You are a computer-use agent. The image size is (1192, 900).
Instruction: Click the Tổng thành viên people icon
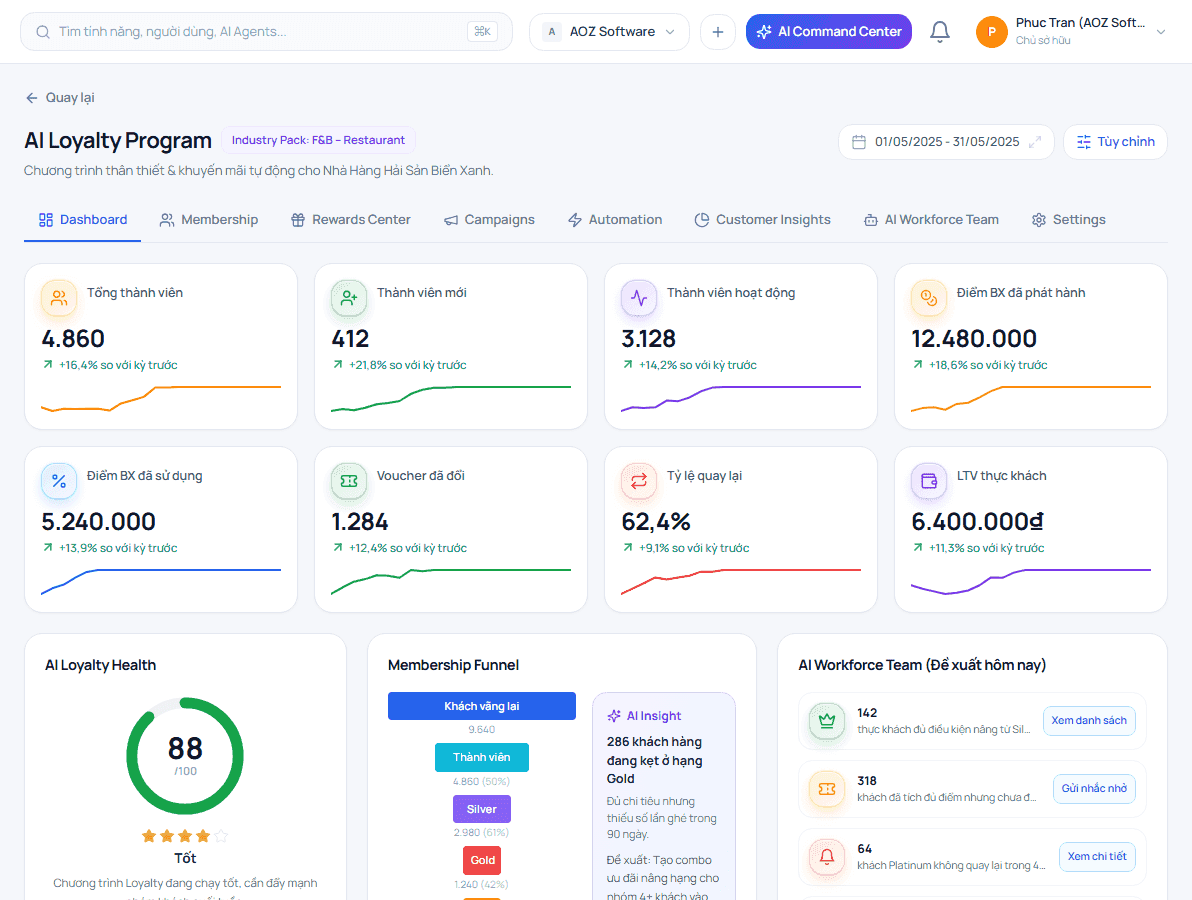59,298
